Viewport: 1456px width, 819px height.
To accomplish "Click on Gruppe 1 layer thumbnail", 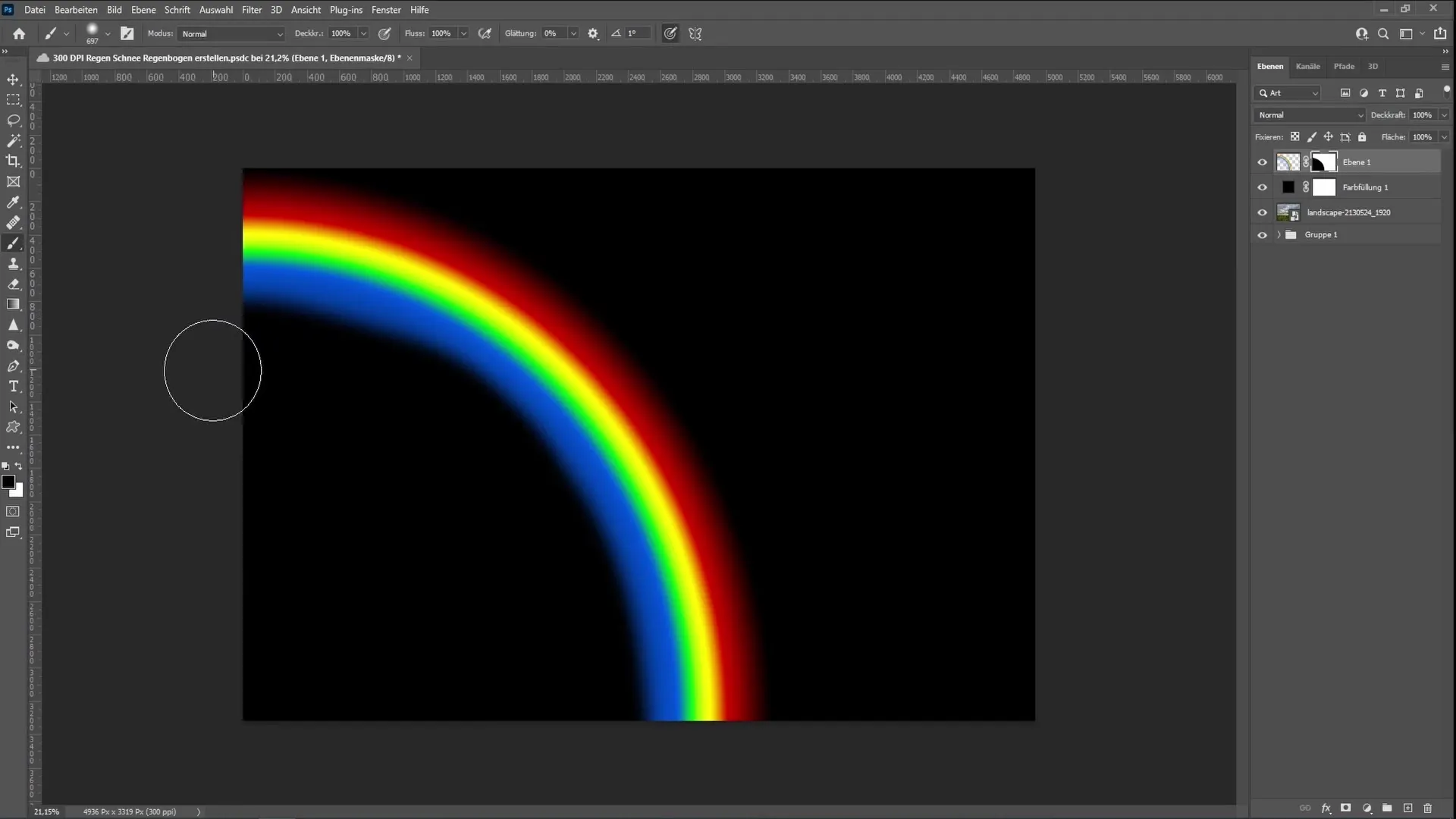I will tap(1292, 234).
